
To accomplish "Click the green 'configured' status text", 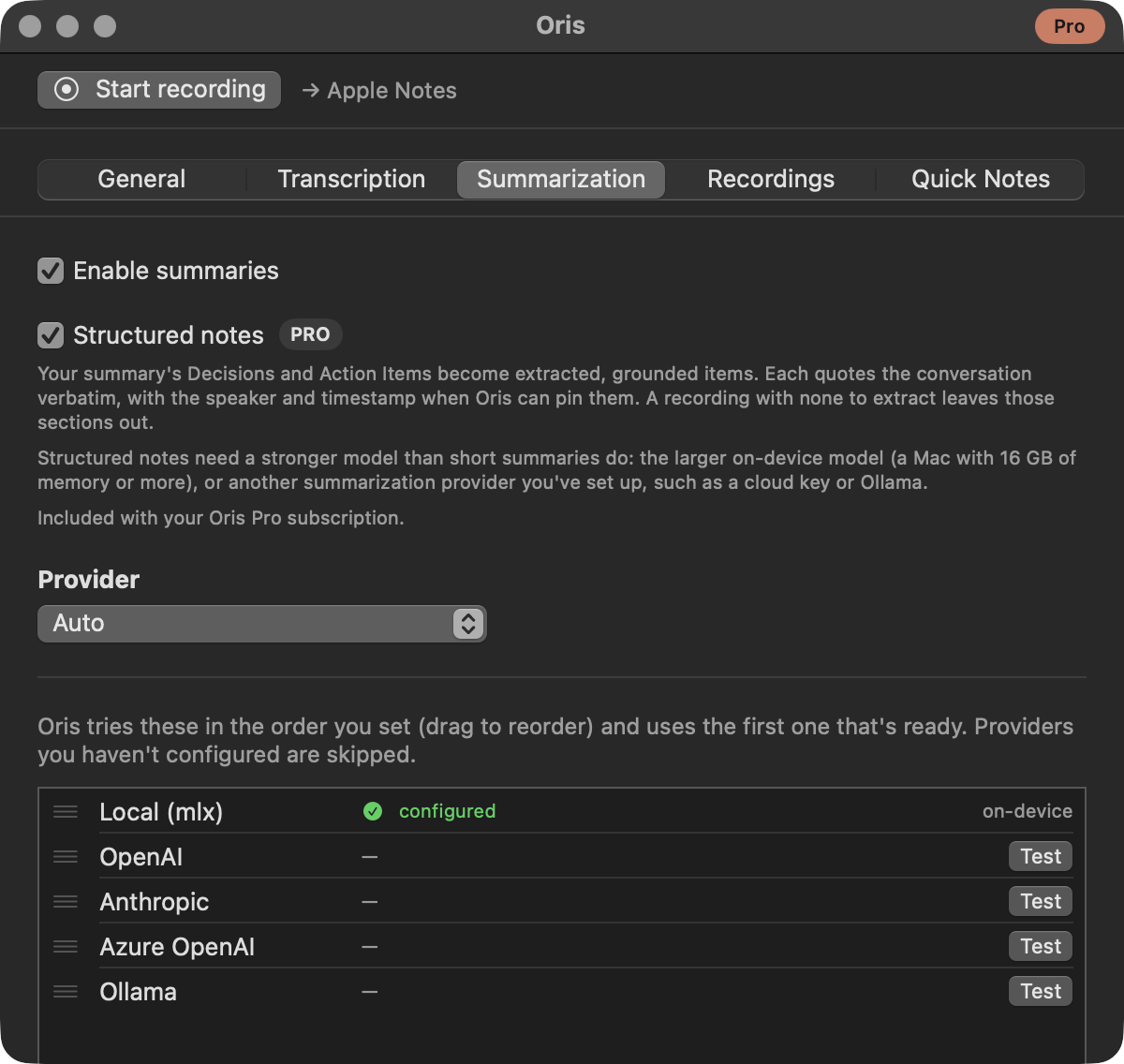I will [447, 811].
